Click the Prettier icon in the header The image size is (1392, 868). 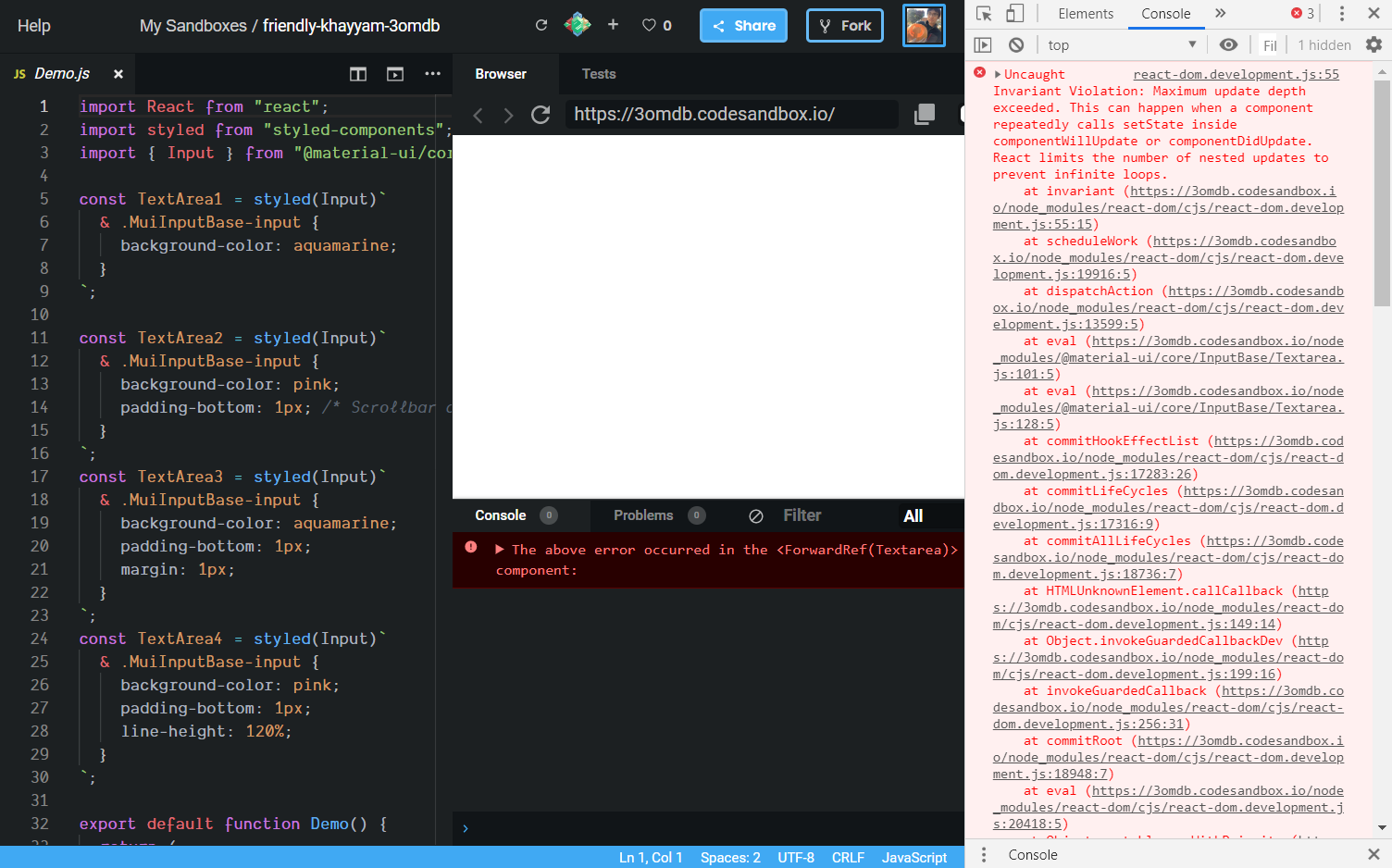(577, 25)
